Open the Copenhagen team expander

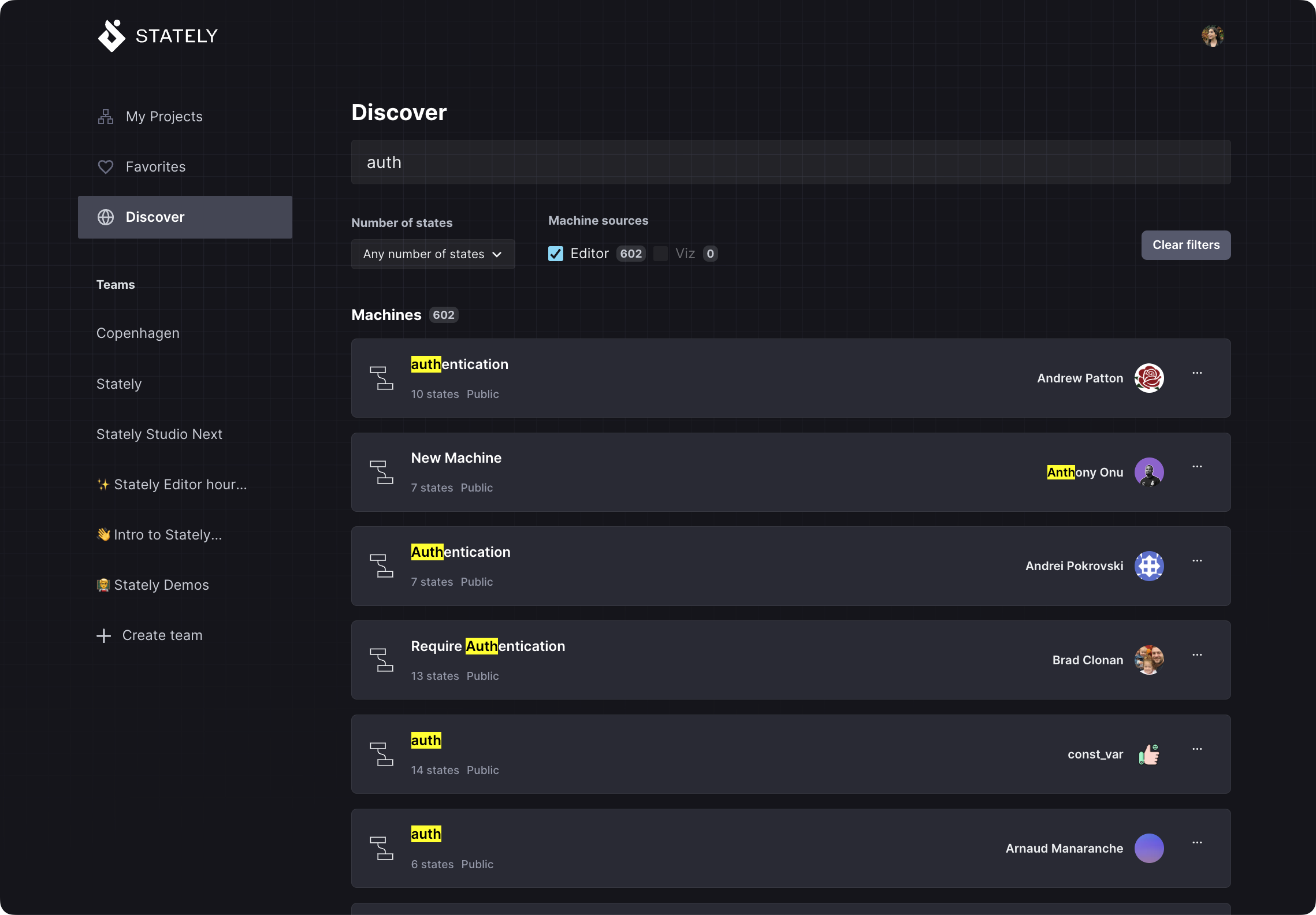tap(137, 333)
